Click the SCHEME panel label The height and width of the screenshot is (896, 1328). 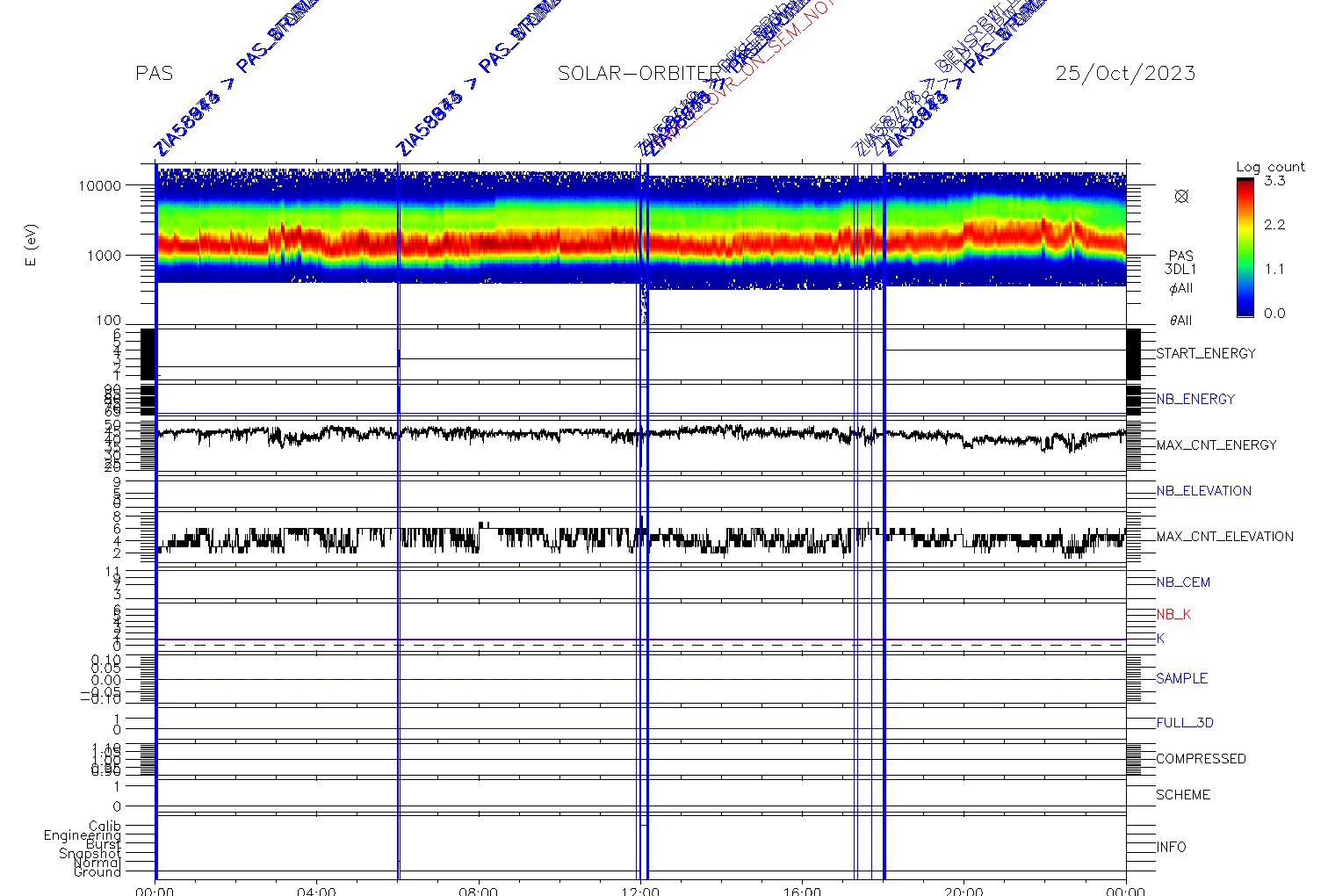click(1183, 795)
